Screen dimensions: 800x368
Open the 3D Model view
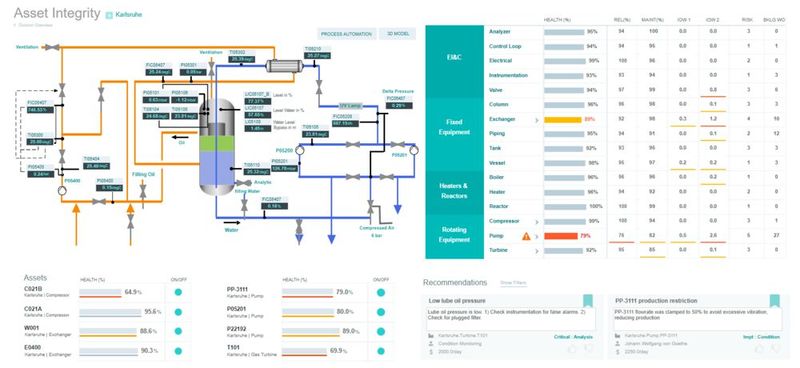[x=398, y=34]
